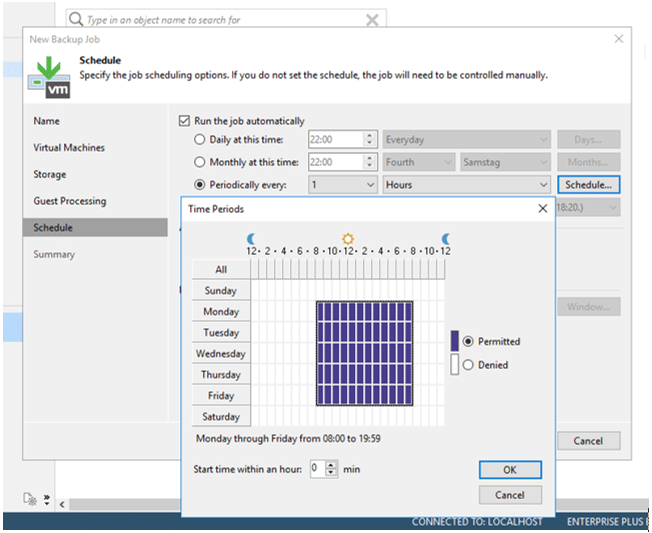
Task: Uncheck Run the job automatically
Action: tap(184, 121)
